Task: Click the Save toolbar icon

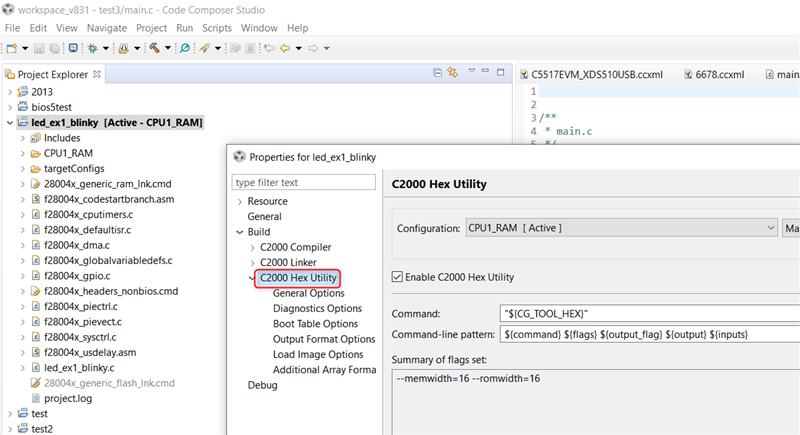Action: coord(39,48)
